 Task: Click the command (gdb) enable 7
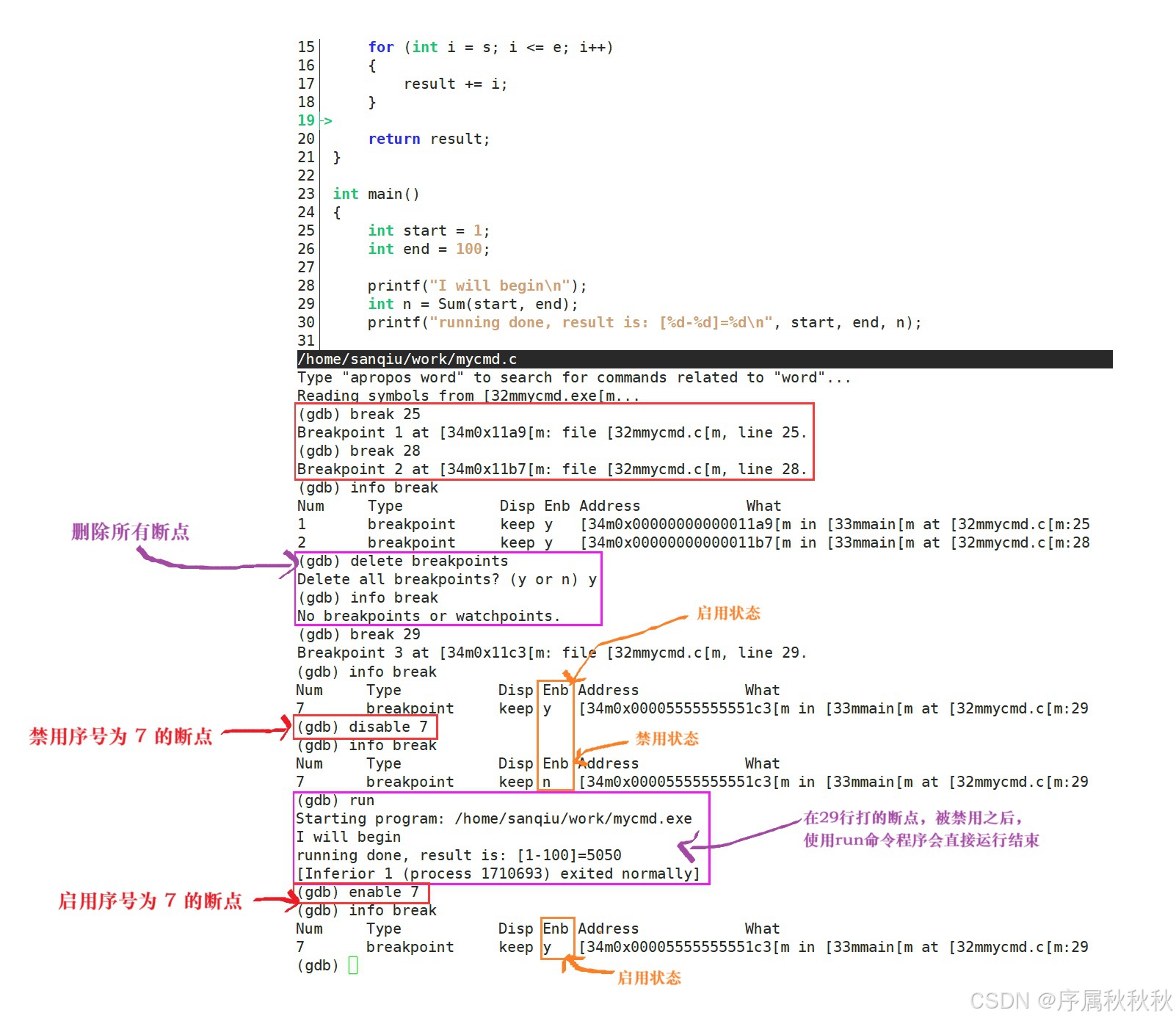point(357,892)
